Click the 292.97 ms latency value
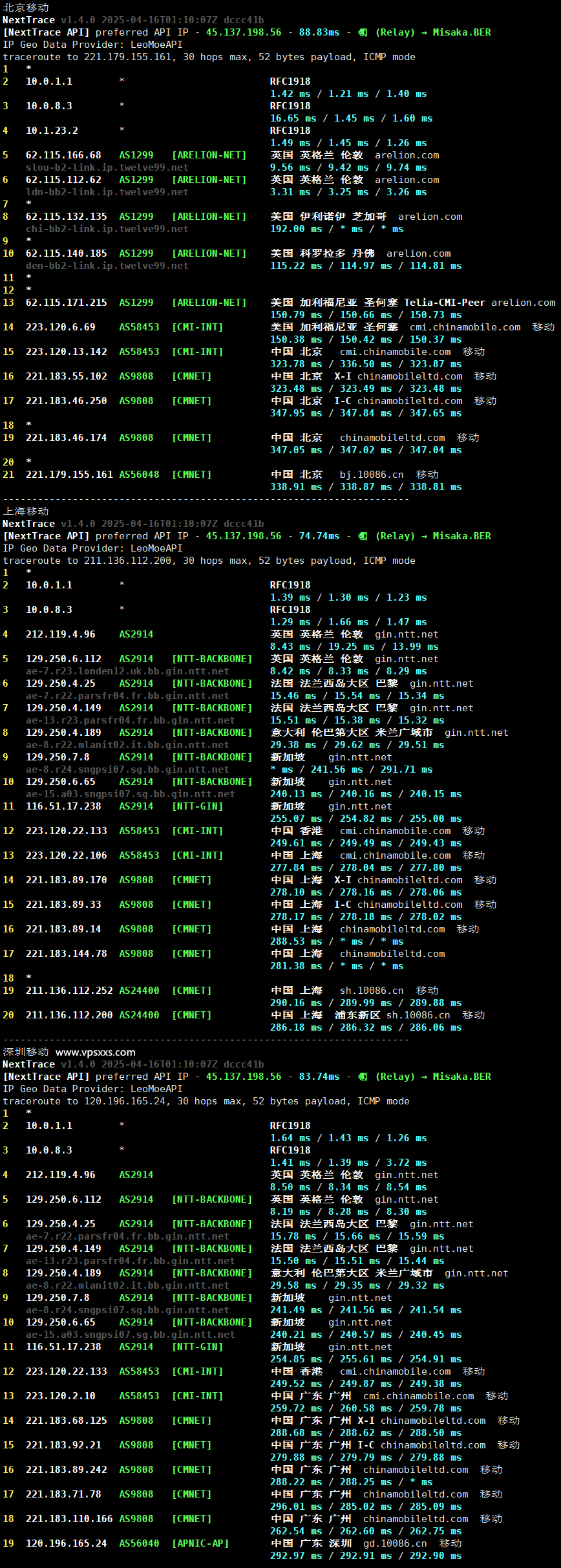 pyautogui.click(x=296, y=1556)
